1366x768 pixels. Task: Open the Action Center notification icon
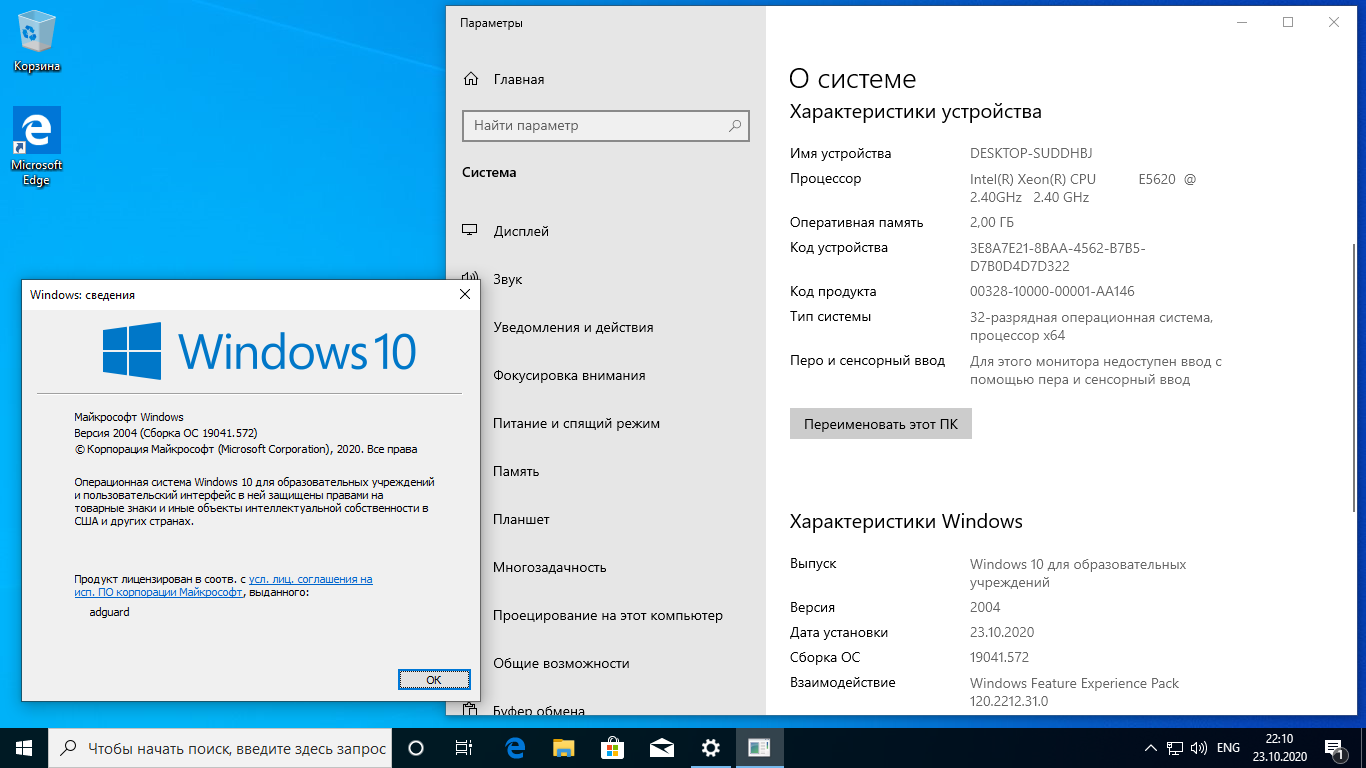point(1333,748)
